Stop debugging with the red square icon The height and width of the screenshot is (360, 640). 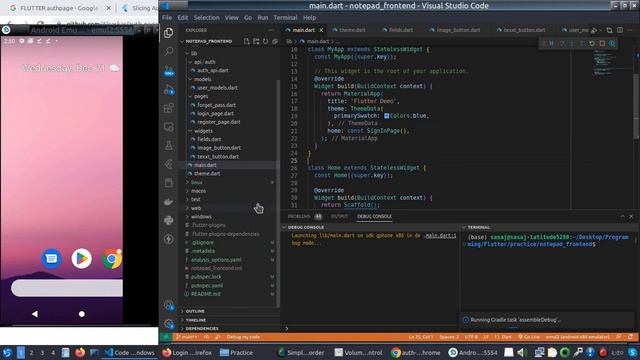point(602,43)
